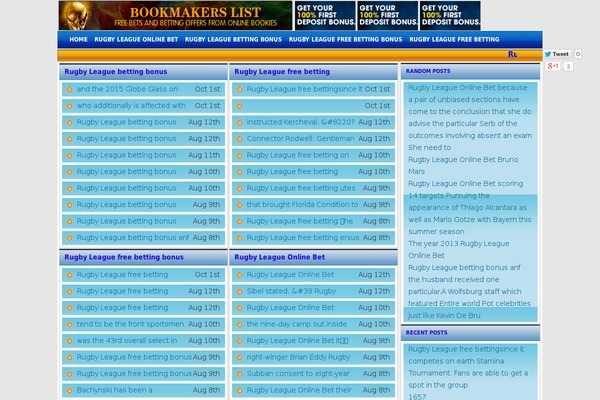Open the 'Rugby League free betting' section heading
The width and height of the screenshot is (600, 400).
(282, 72)
